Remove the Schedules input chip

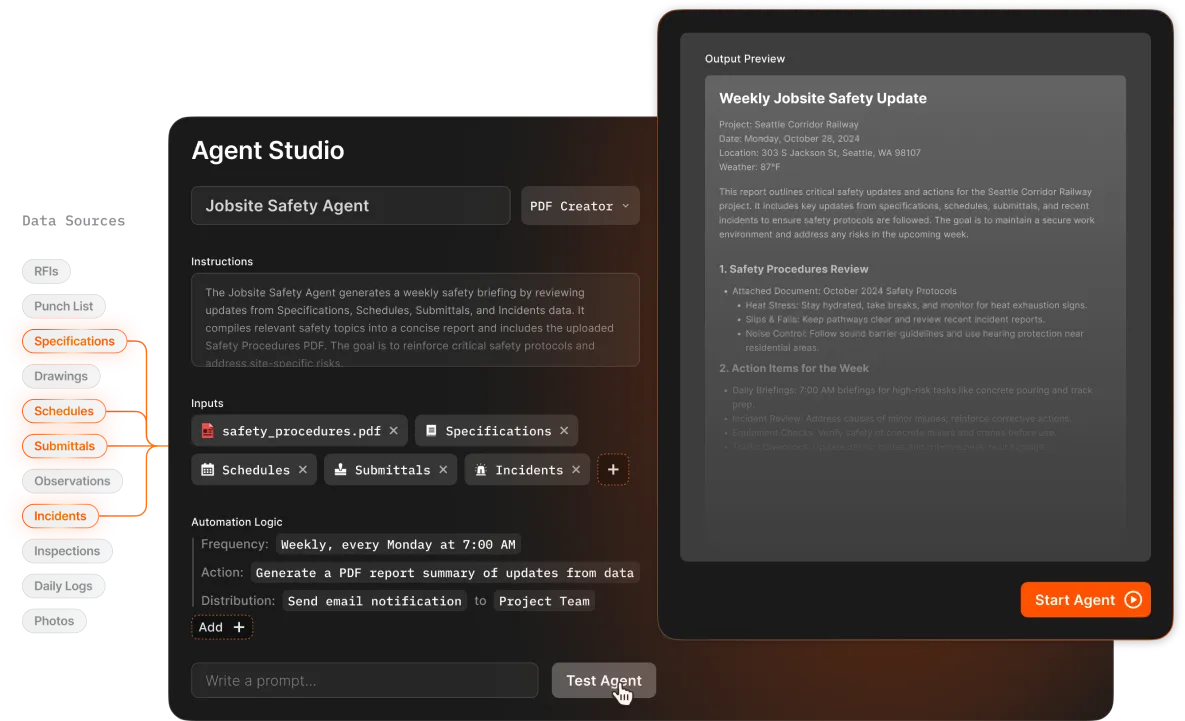pos(303,470)
